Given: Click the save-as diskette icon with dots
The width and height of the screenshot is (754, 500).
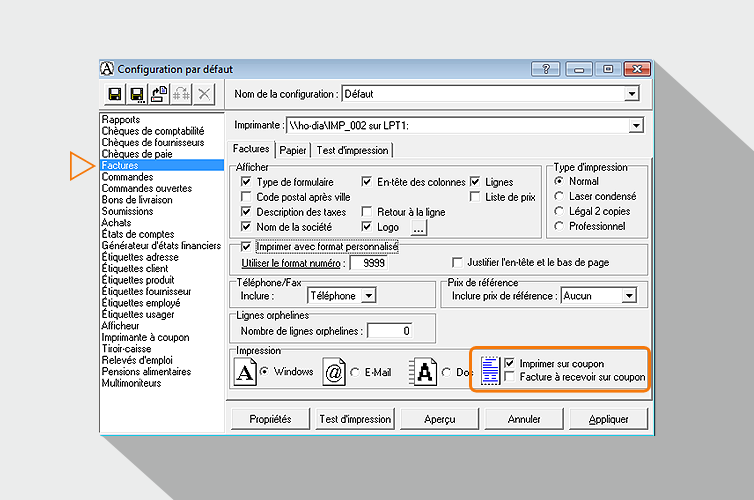Looking at the screenshot, I should tap(137, 94).
